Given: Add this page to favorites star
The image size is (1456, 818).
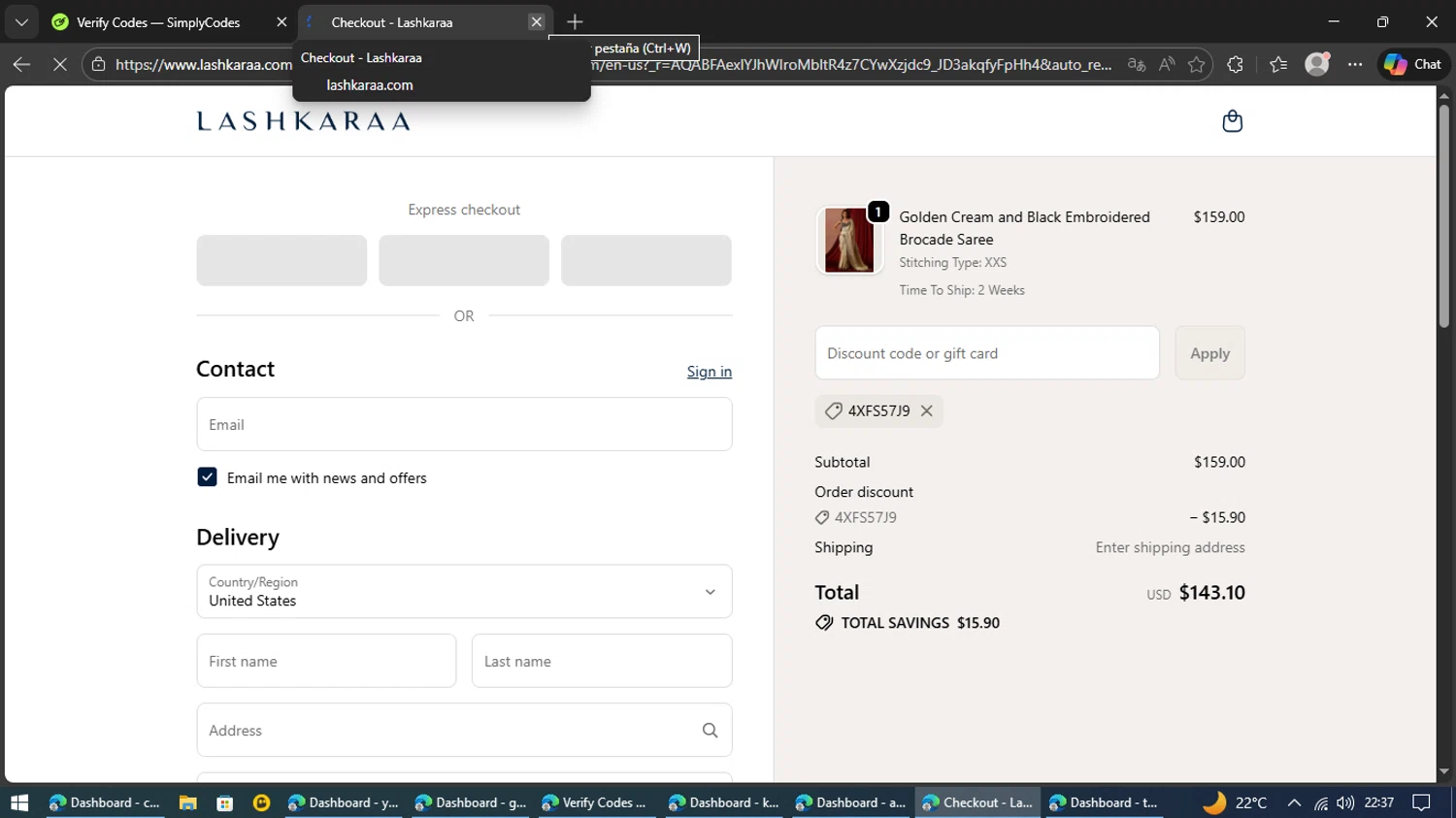Looking at the screenshot, I should click(x=1196, y=65).
